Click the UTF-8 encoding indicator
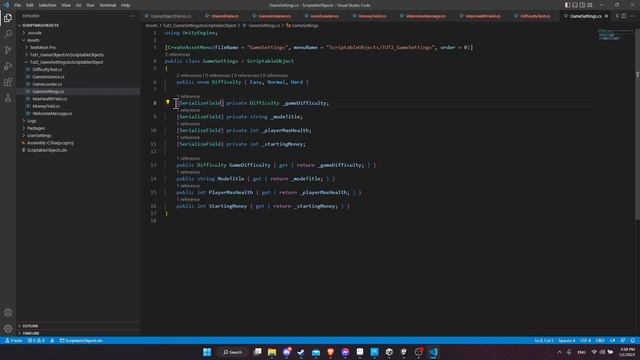Screen dimensions: 640x360 [x=586, y=340]
